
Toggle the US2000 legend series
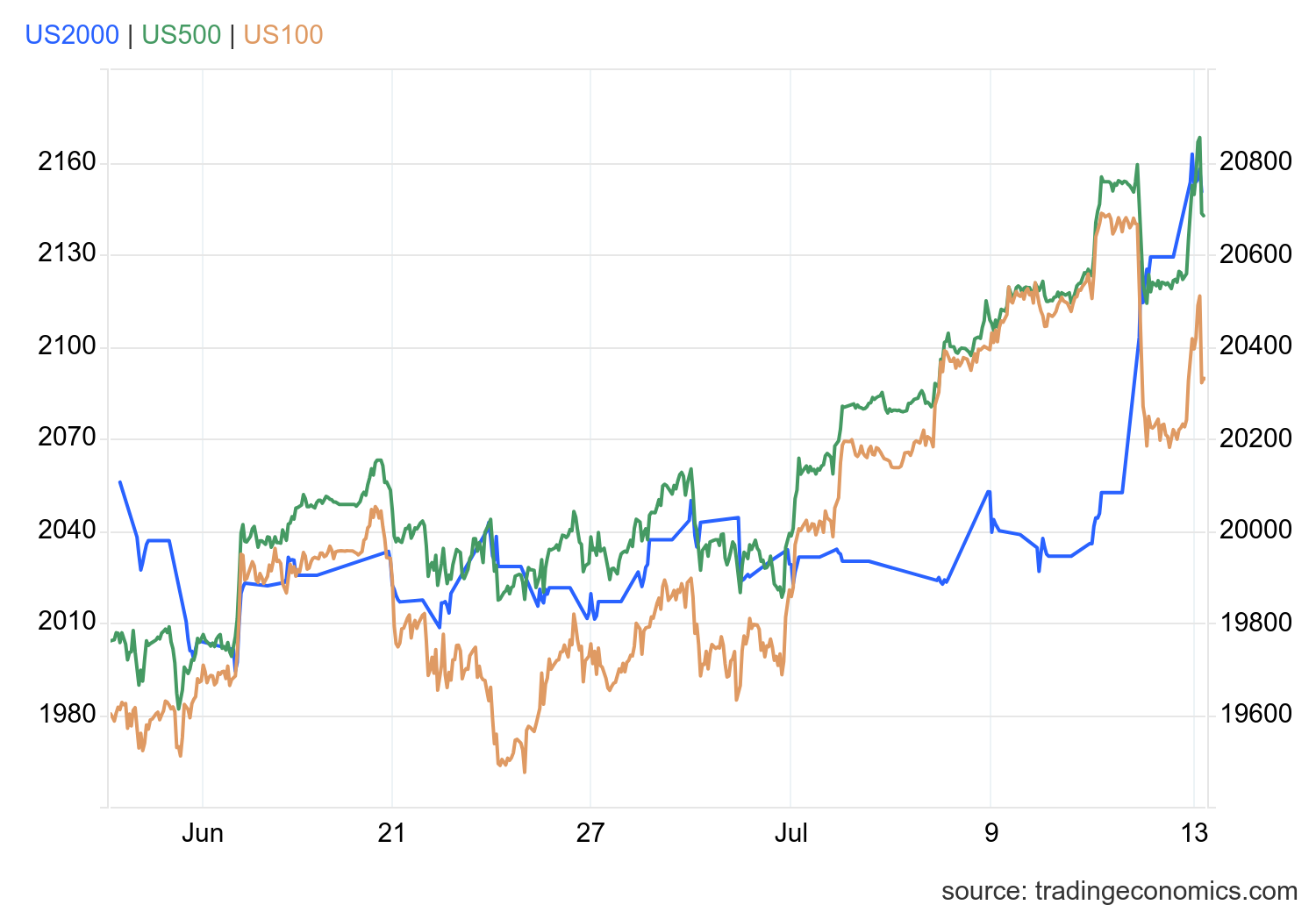(72, 35)
